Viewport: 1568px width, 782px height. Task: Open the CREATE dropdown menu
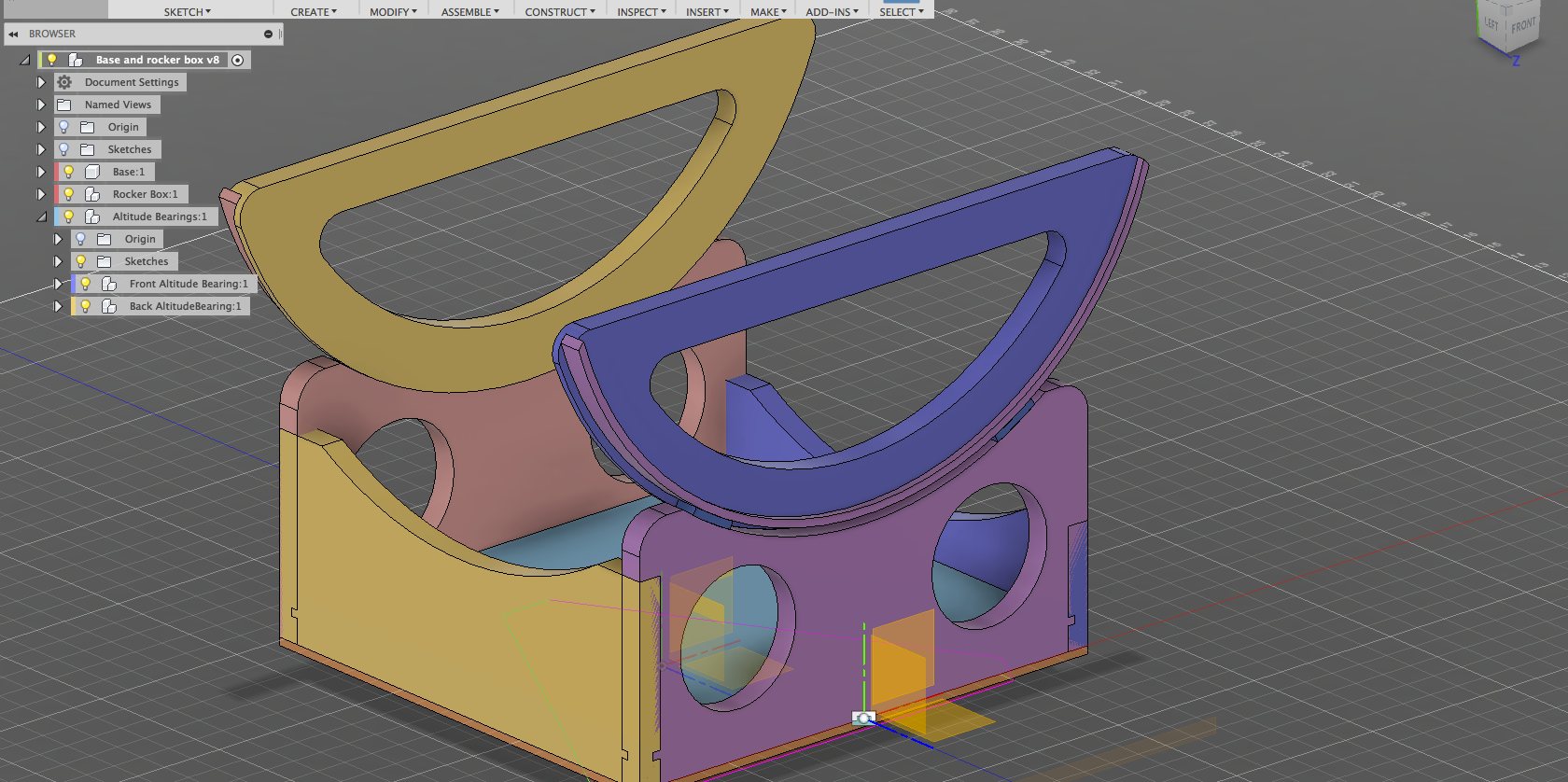(x=314, y=12)
